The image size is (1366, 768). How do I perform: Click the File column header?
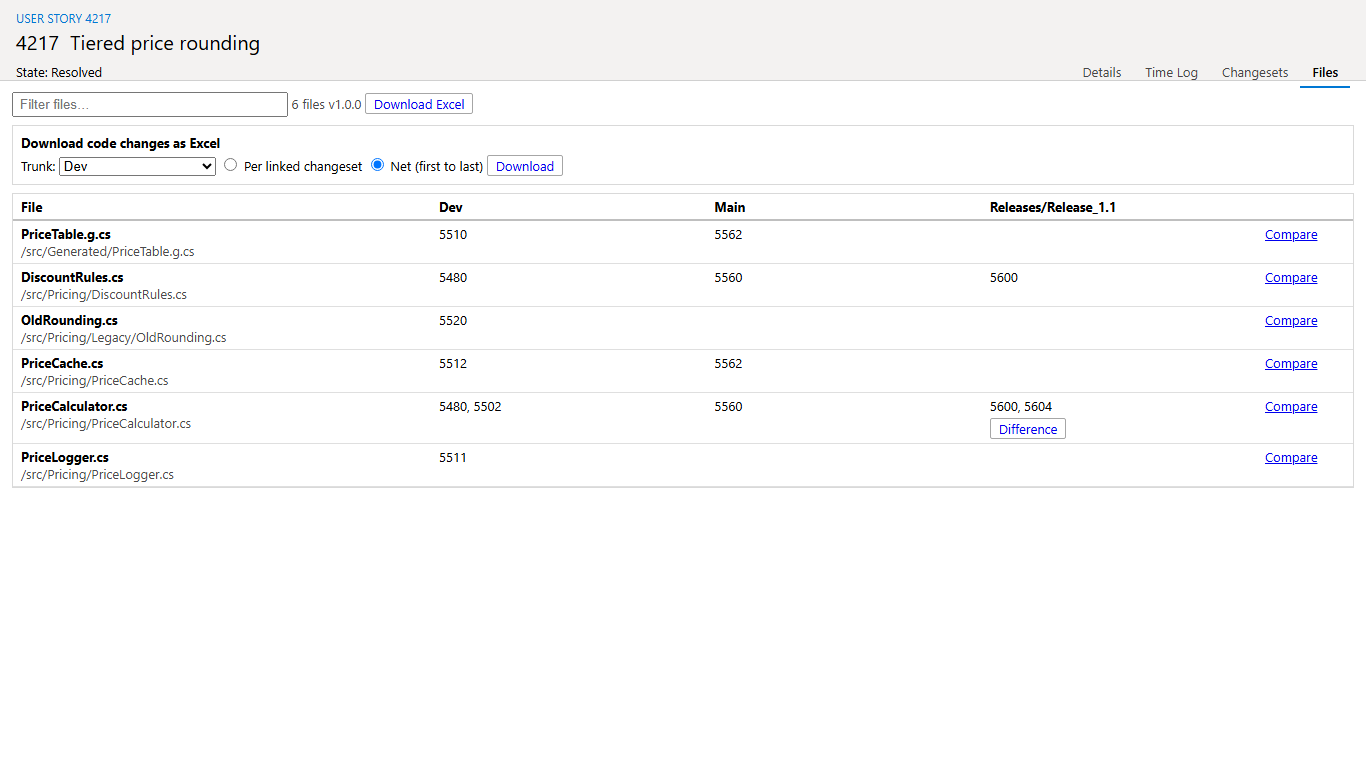click(x=32, y=208)
